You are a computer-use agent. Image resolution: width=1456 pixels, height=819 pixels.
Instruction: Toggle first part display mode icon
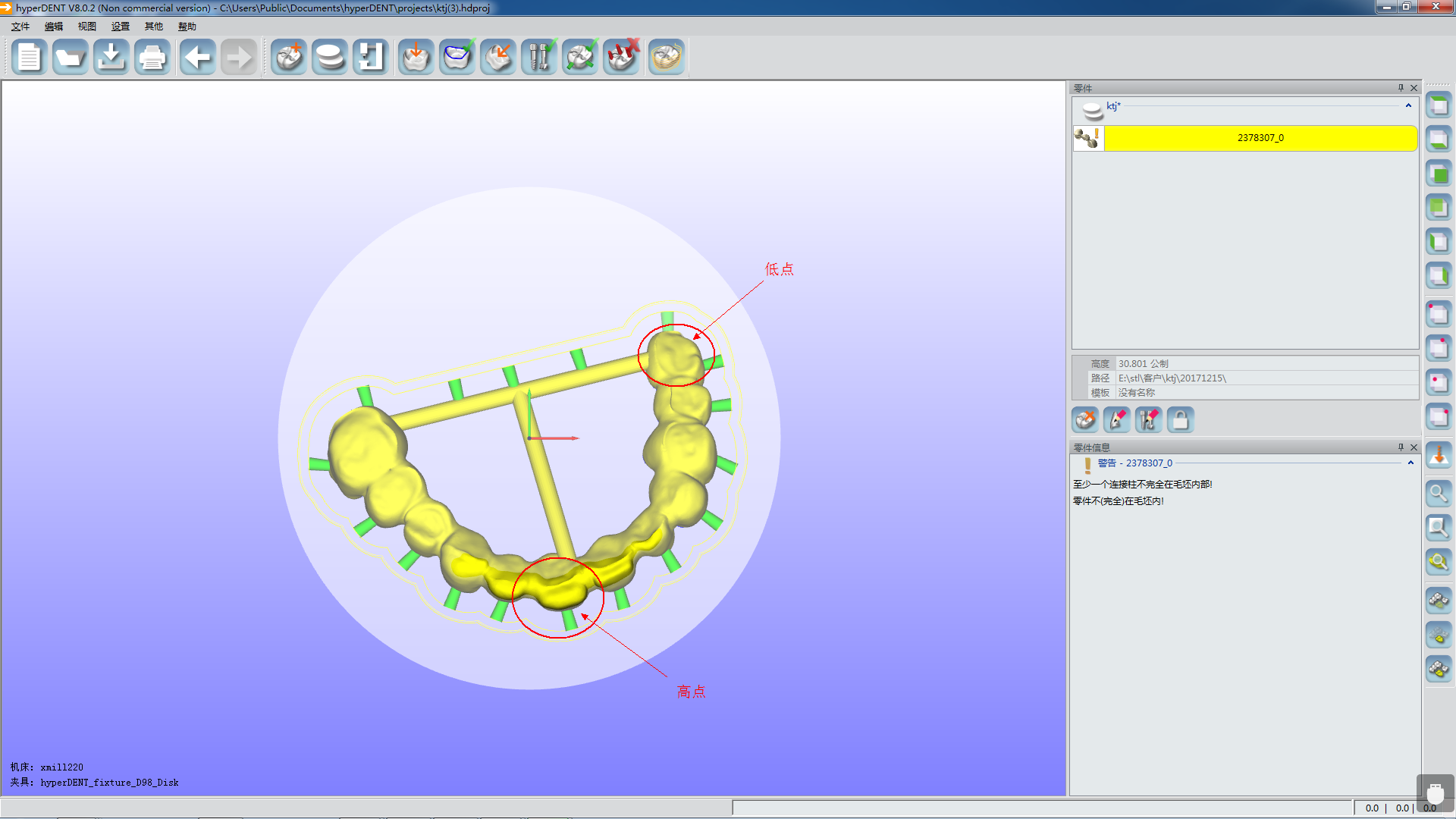point(1439,601)
